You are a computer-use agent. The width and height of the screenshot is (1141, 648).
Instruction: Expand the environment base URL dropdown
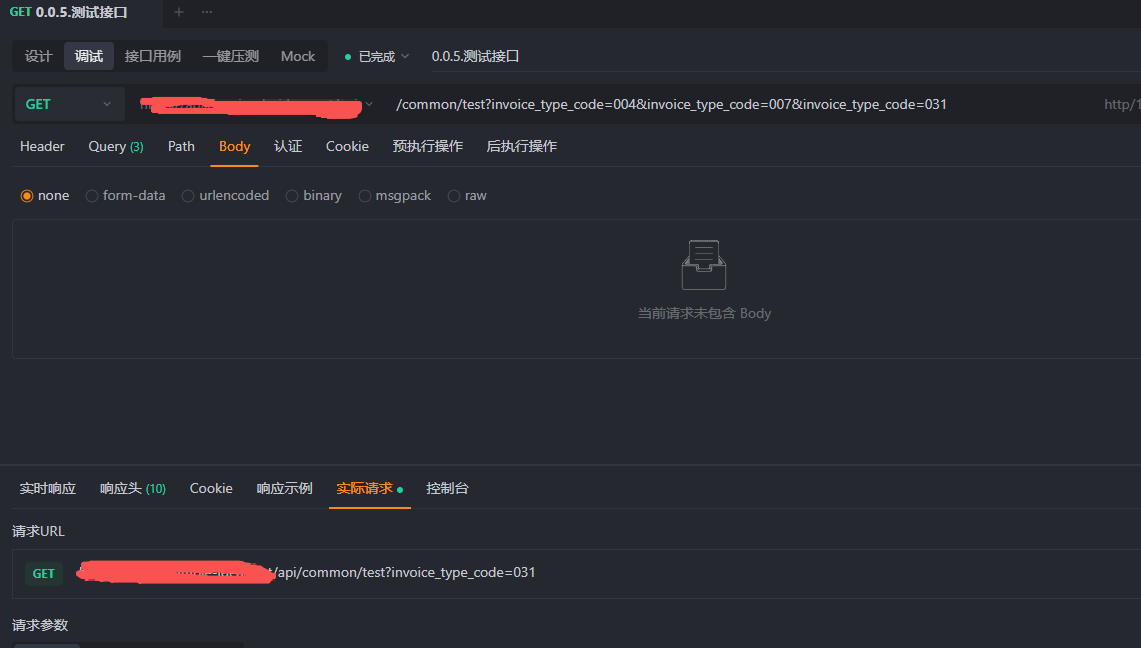[369, 104]
